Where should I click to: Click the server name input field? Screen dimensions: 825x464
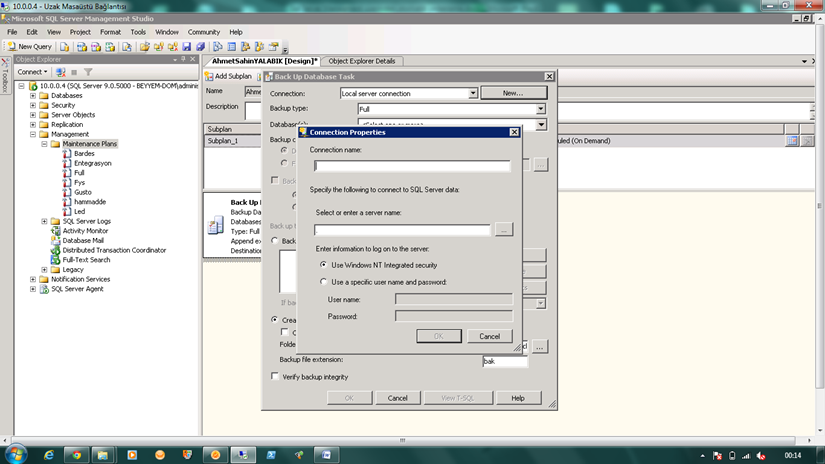pyautogui.click(x=403, y=229)
